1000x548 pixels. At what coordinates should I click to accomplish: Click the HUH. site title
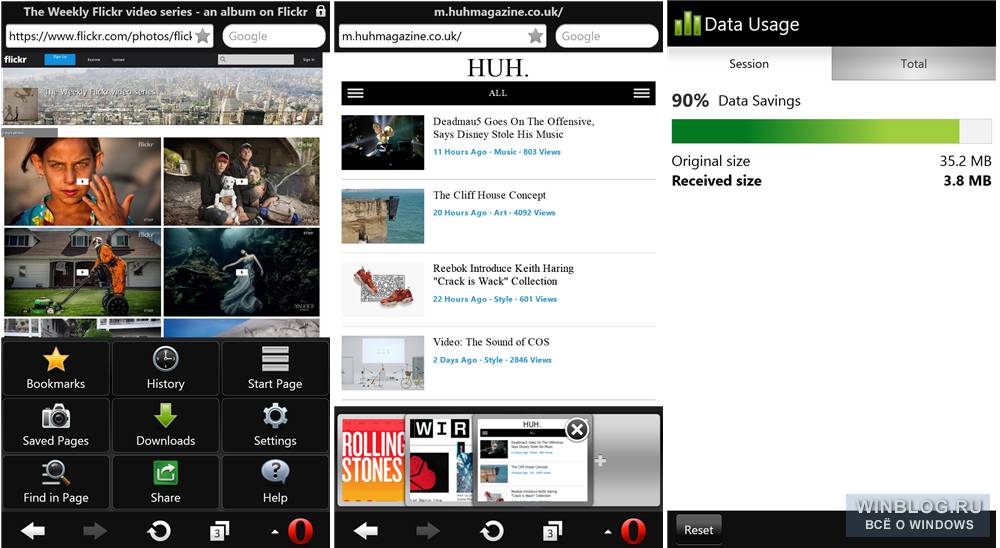(x=498, y=68)
